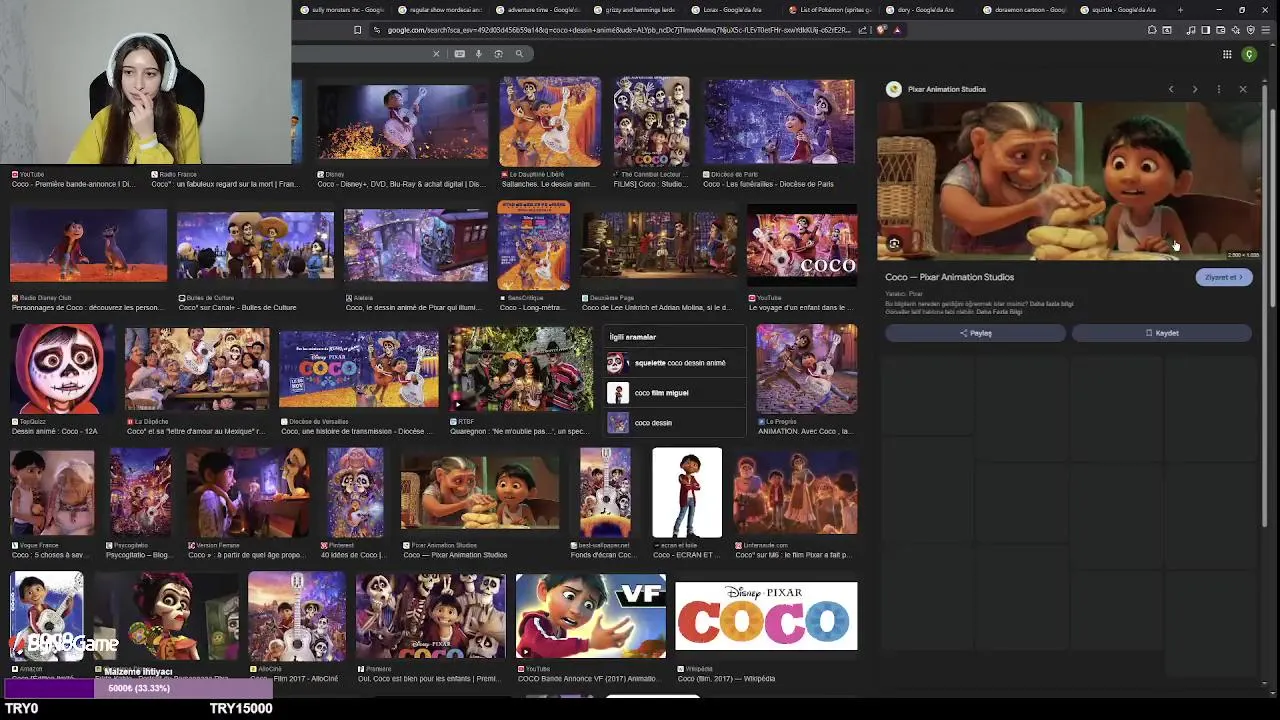Click the 'Paylaş' share button
The image size is (1280, 720).
(975, 333)
